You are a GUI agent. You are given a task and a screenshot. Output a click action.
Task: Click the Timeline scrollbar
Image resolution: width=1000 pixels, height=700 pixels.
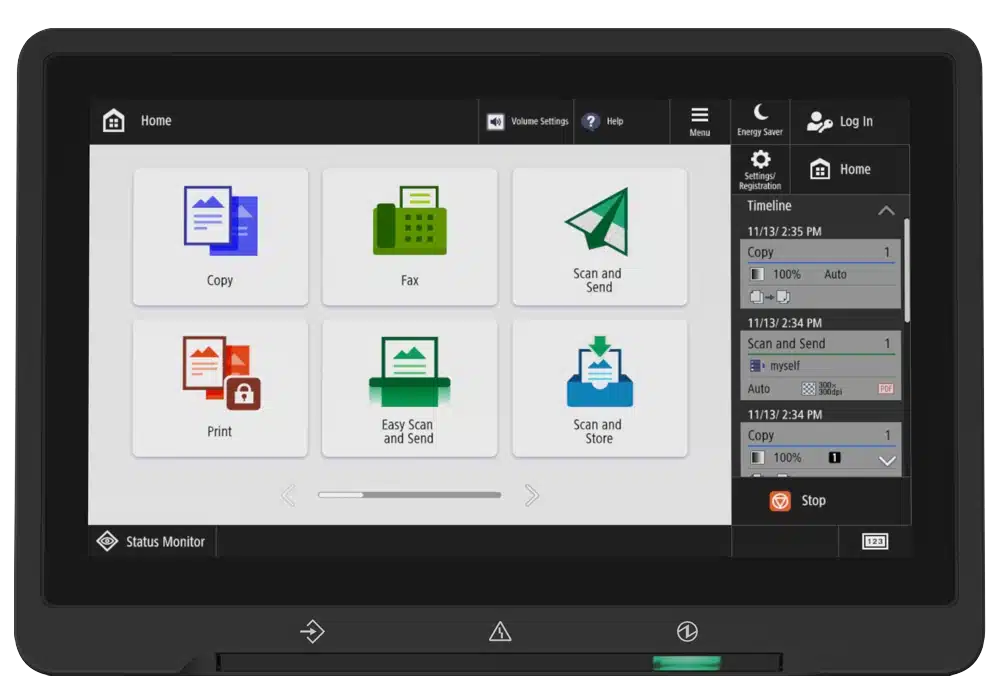click(906, 270)
